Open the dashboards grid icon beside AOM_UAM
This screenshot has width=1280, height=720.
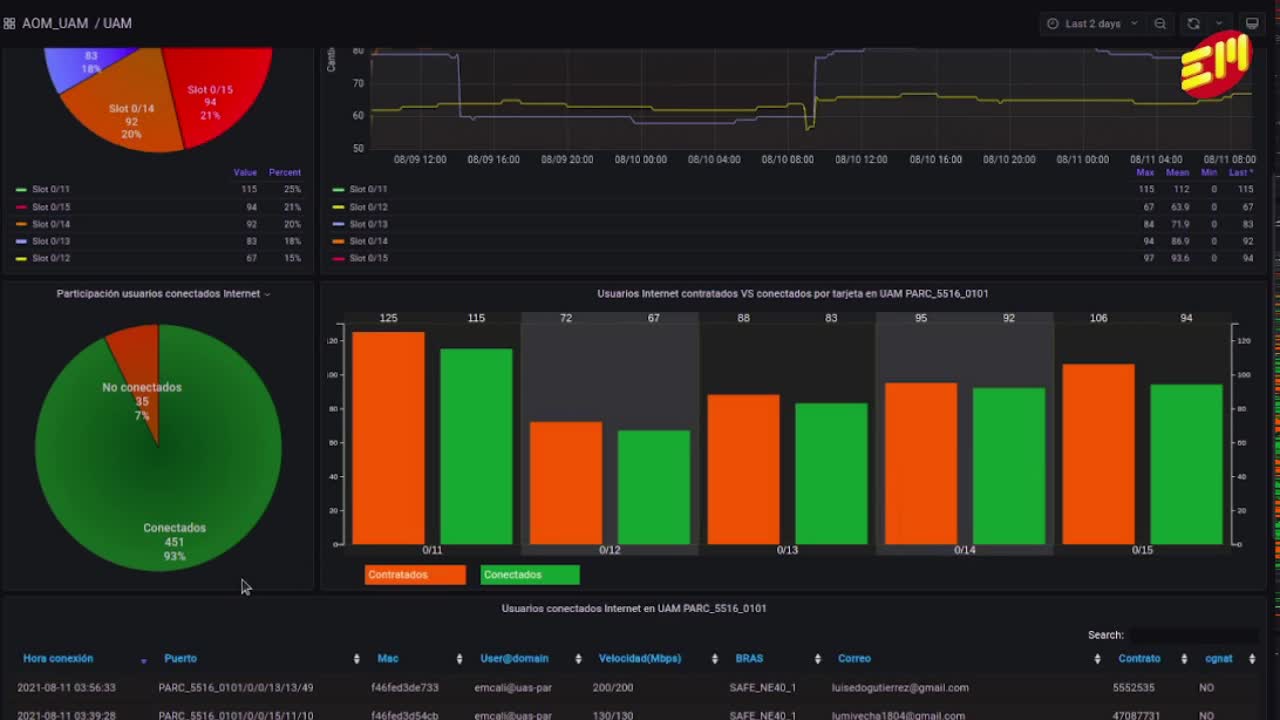point(9,23)
